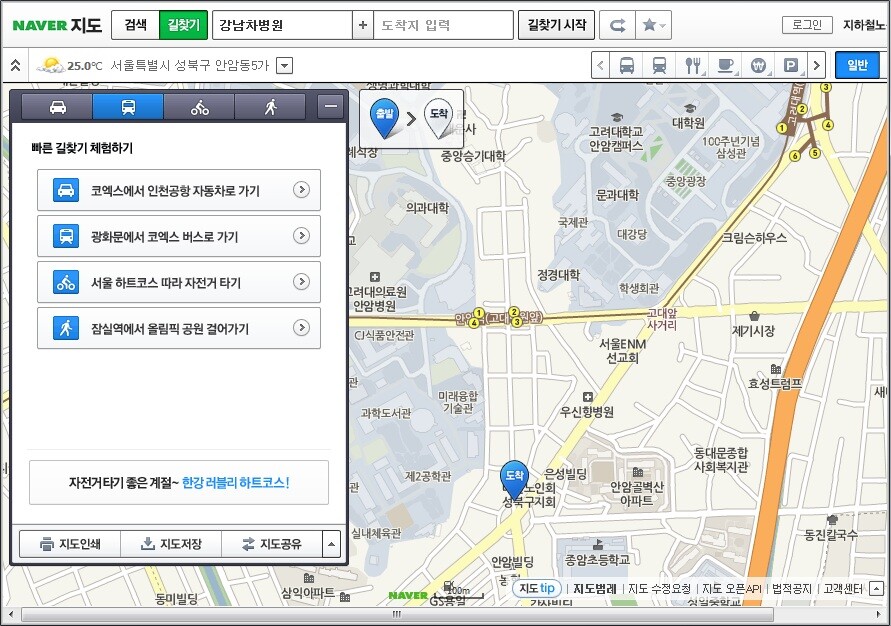Screen dimensions: 891x626
Task: Select the bicycle route mode tab
Action: tap(200, 107)
